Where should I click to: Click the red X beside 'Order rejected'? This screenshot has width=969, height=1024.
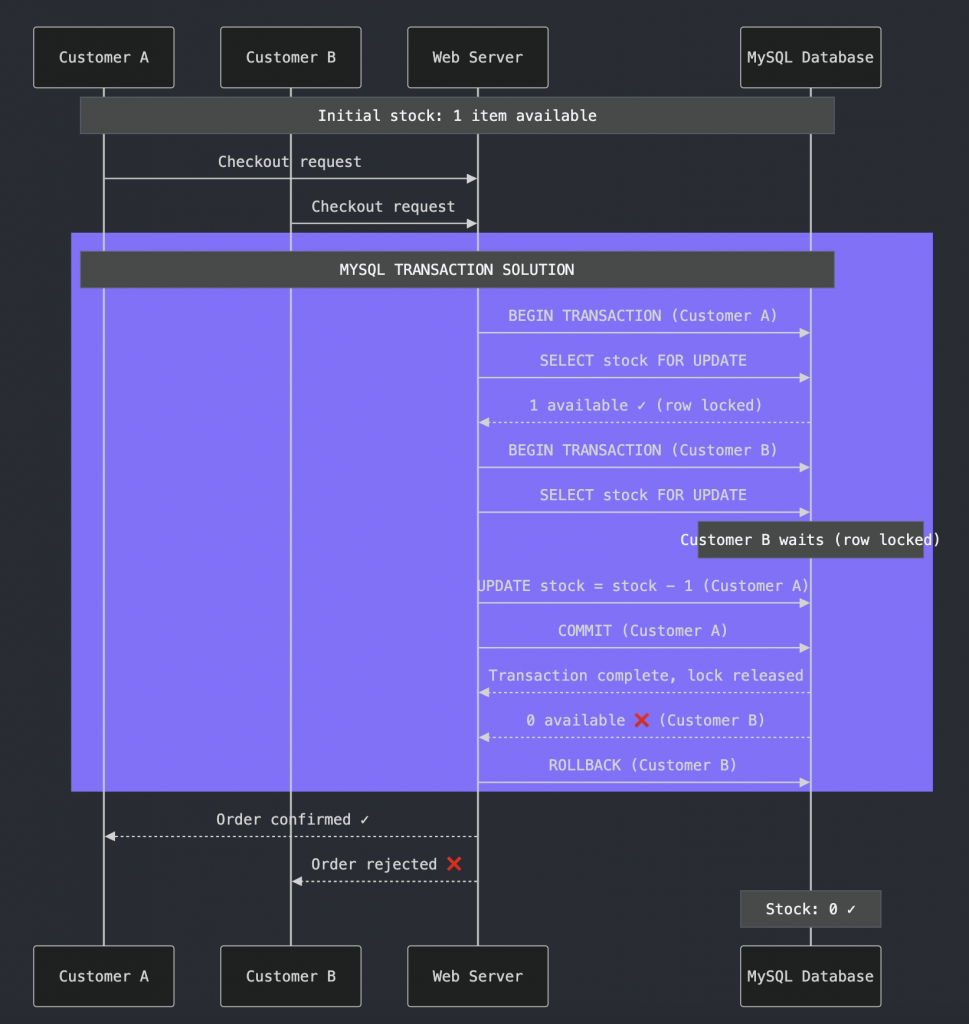[x=454, y=864]
